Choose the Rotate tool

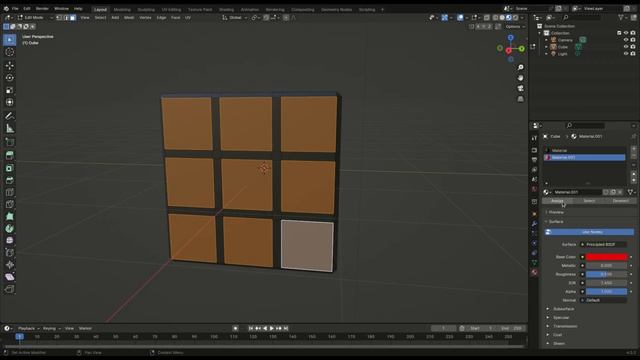[10, 78]
